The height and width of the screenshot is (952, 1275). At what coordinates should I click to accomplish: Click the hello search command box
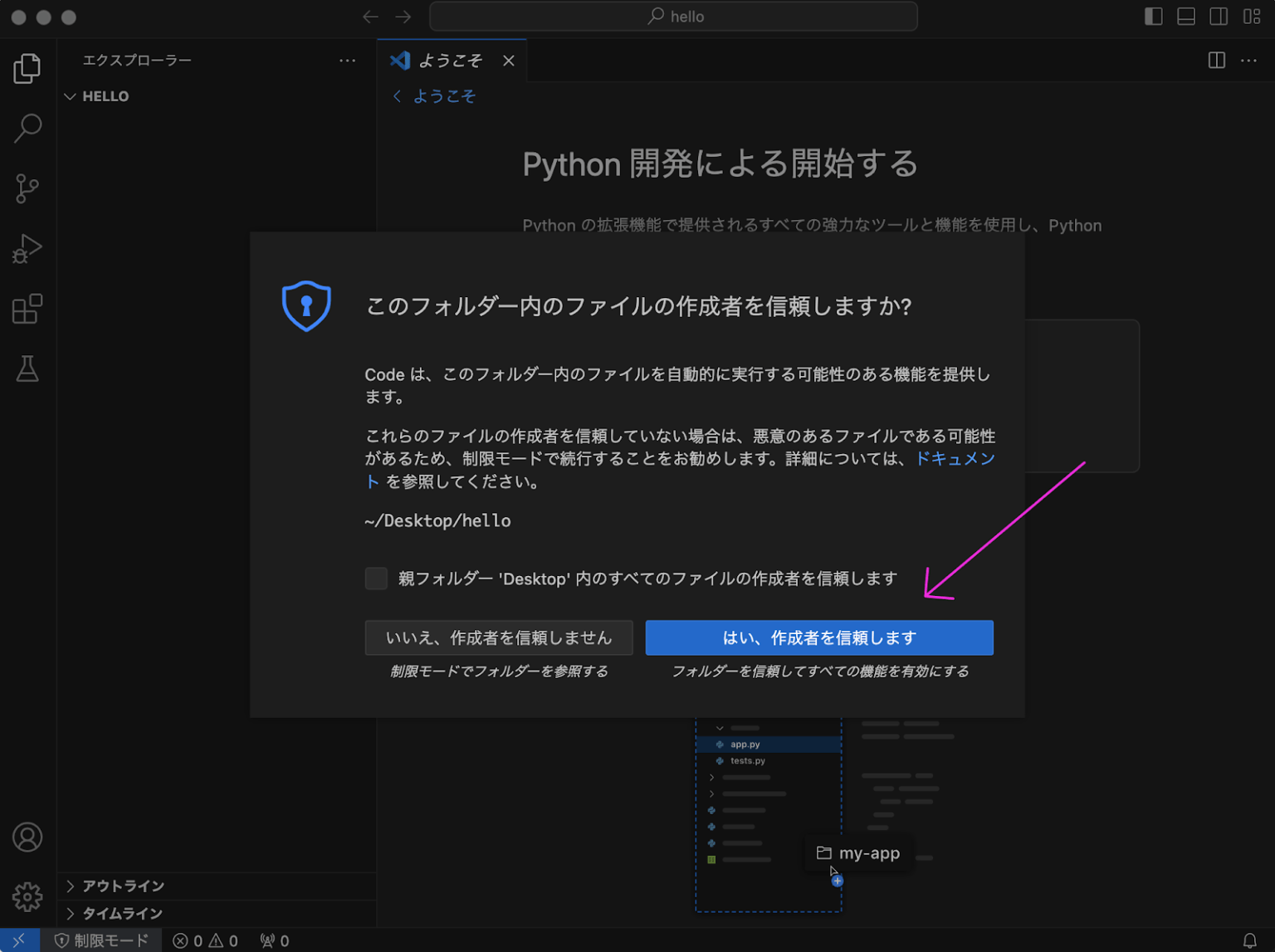click(x=673, y=17)
